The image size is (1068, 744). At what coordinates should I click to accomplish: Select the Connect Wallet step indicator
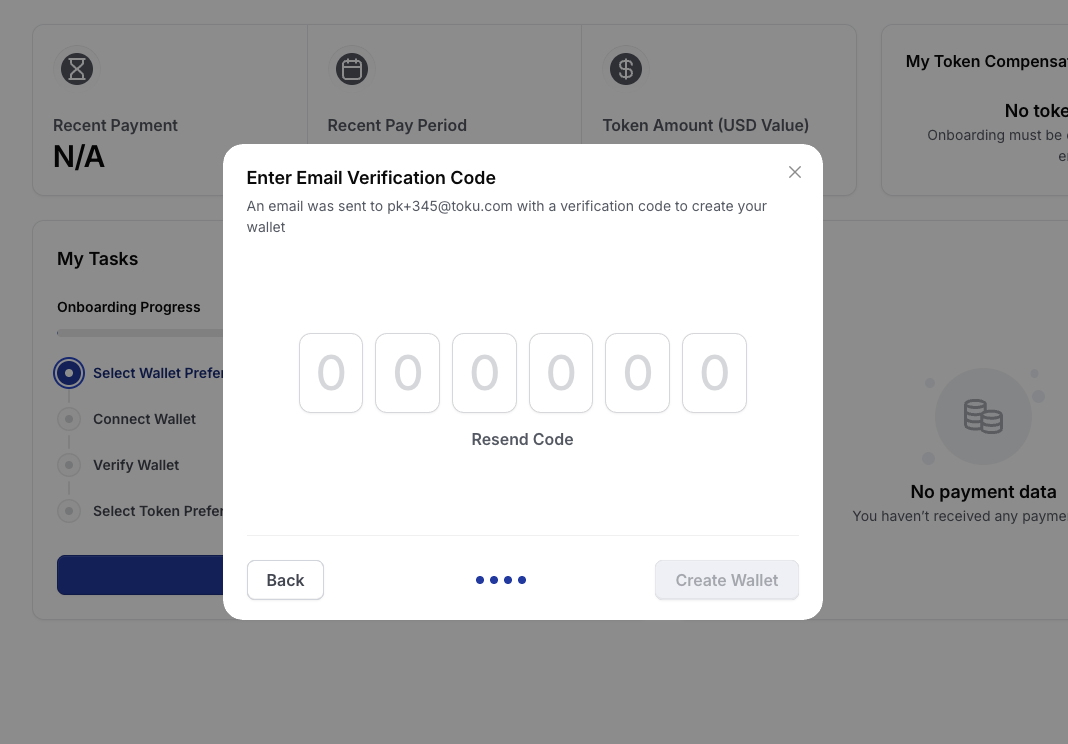coord(69,419)
